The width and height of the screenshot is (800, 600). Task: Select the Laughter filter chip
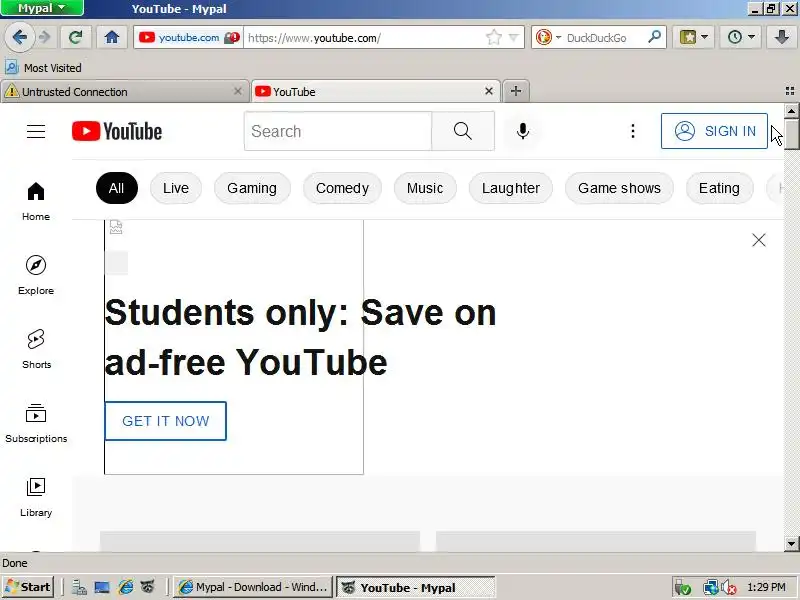pos(511,188)
